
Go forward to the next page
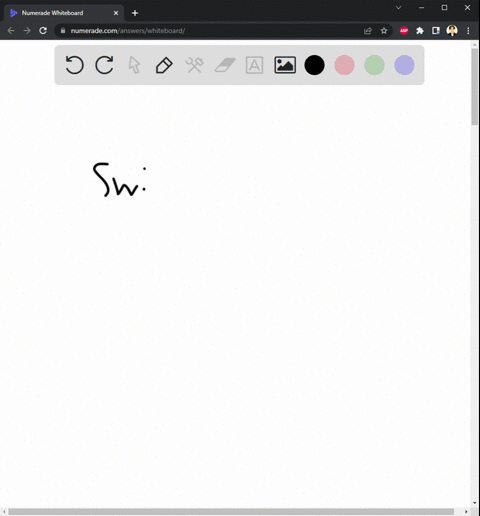[27, 31]
